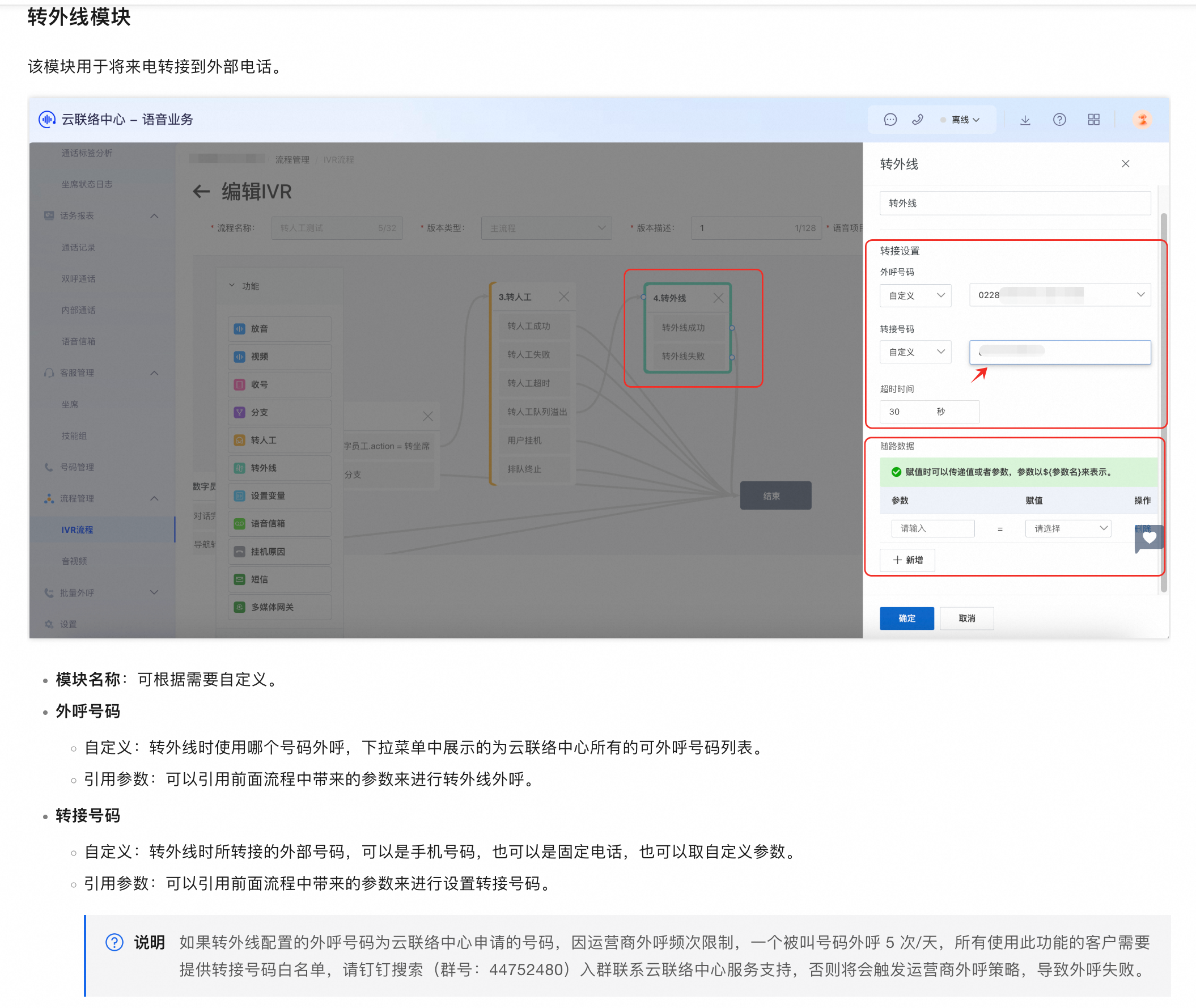1196x1008 pixels.
Task: Open the apps grid icon
Action: pos(1093,120)
